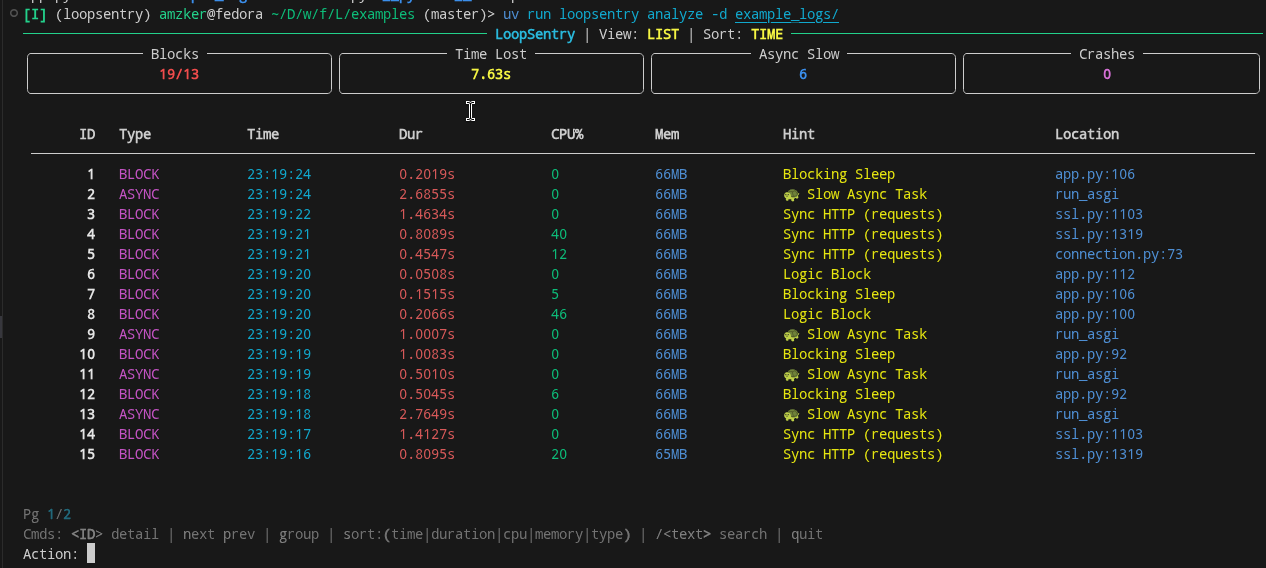Click CPU value 20 in row 15
The width and height of the screenshot is (1266, 568).
pos(559,454)
